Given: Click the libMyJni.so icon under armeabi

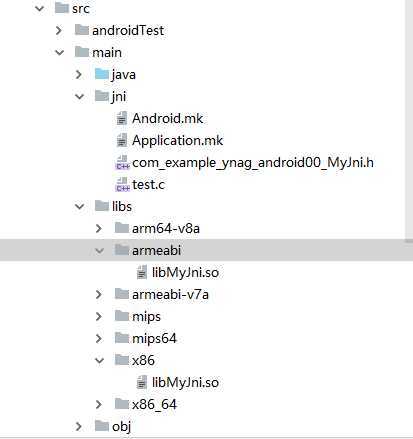Looking at the screenshot, I should click(x=142, y=272).
